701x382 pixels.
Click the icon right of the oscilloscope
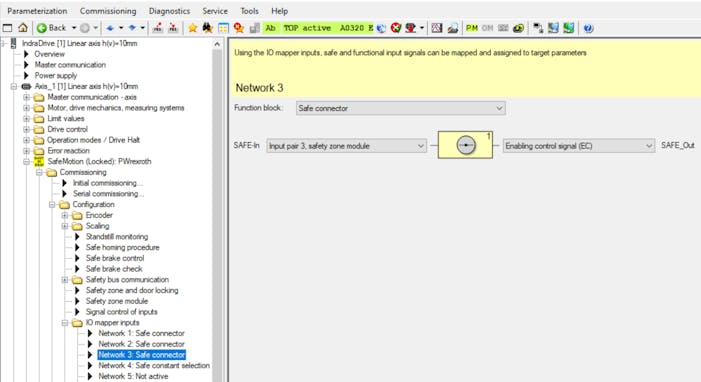(x=452, y=28)
